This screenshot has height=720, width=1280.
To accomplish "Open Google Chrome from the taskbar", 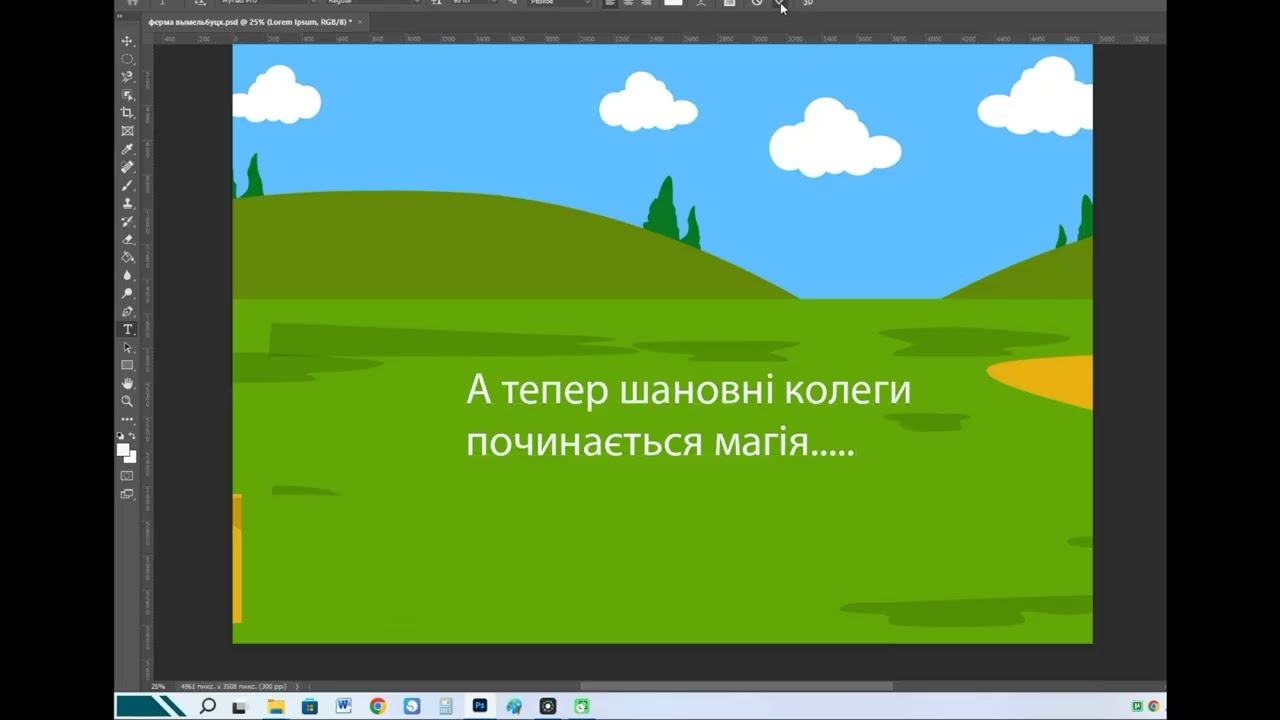I will tap(377, 706).
